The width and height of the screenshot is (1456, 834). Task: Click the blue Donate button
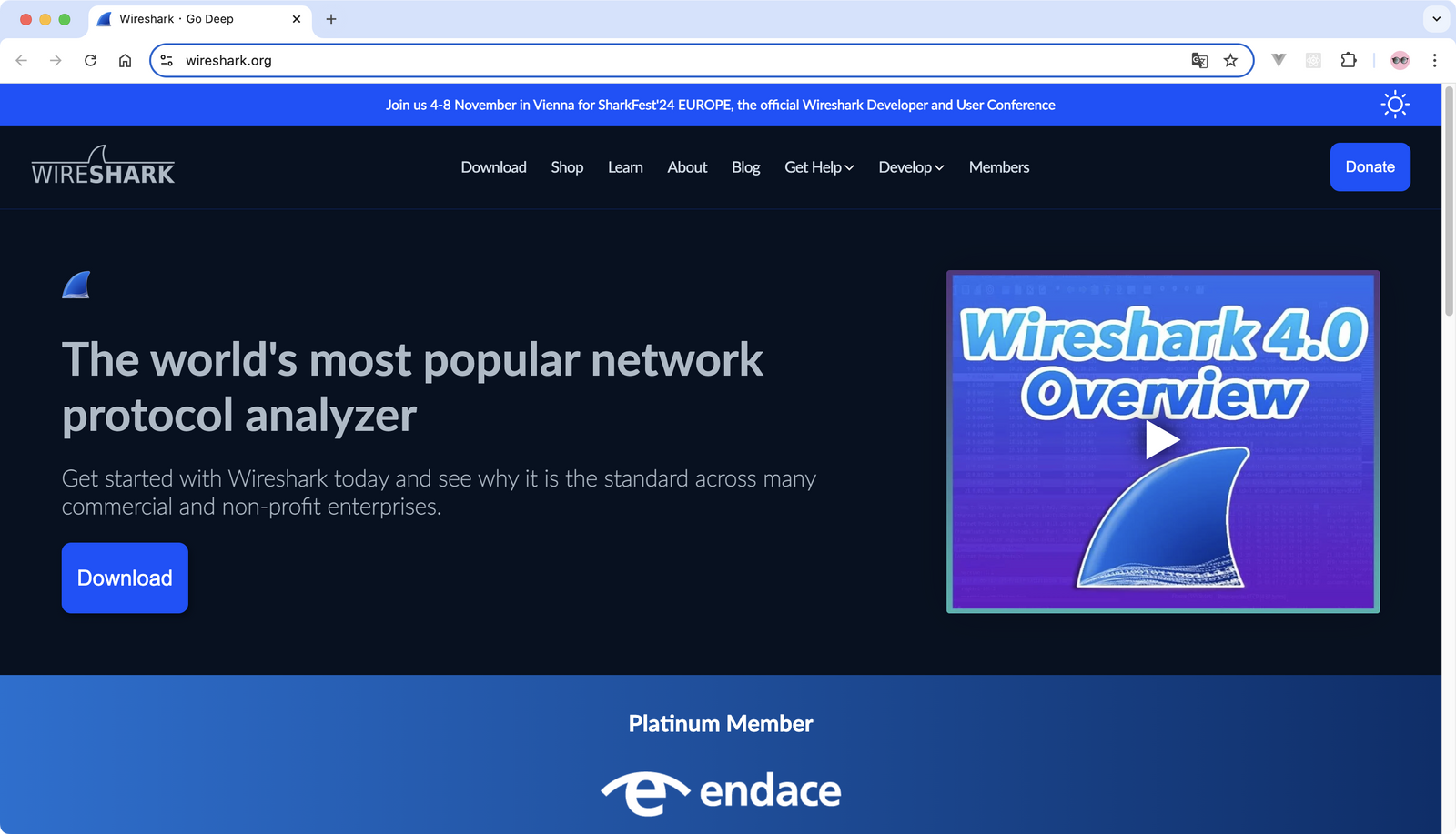coord(1370,167)
